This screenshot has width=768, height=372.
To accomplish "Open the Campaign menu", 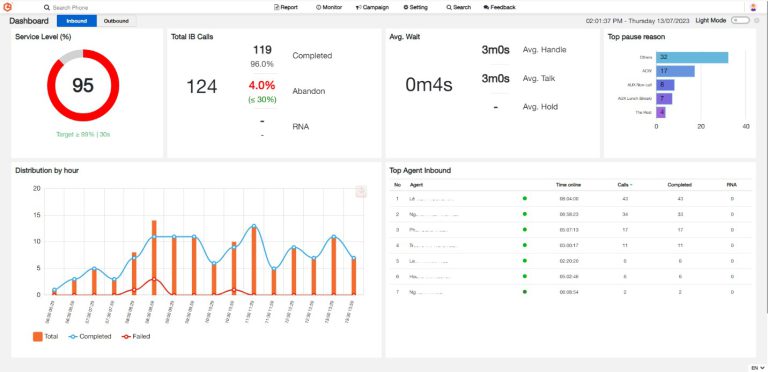I will point(372,7).
